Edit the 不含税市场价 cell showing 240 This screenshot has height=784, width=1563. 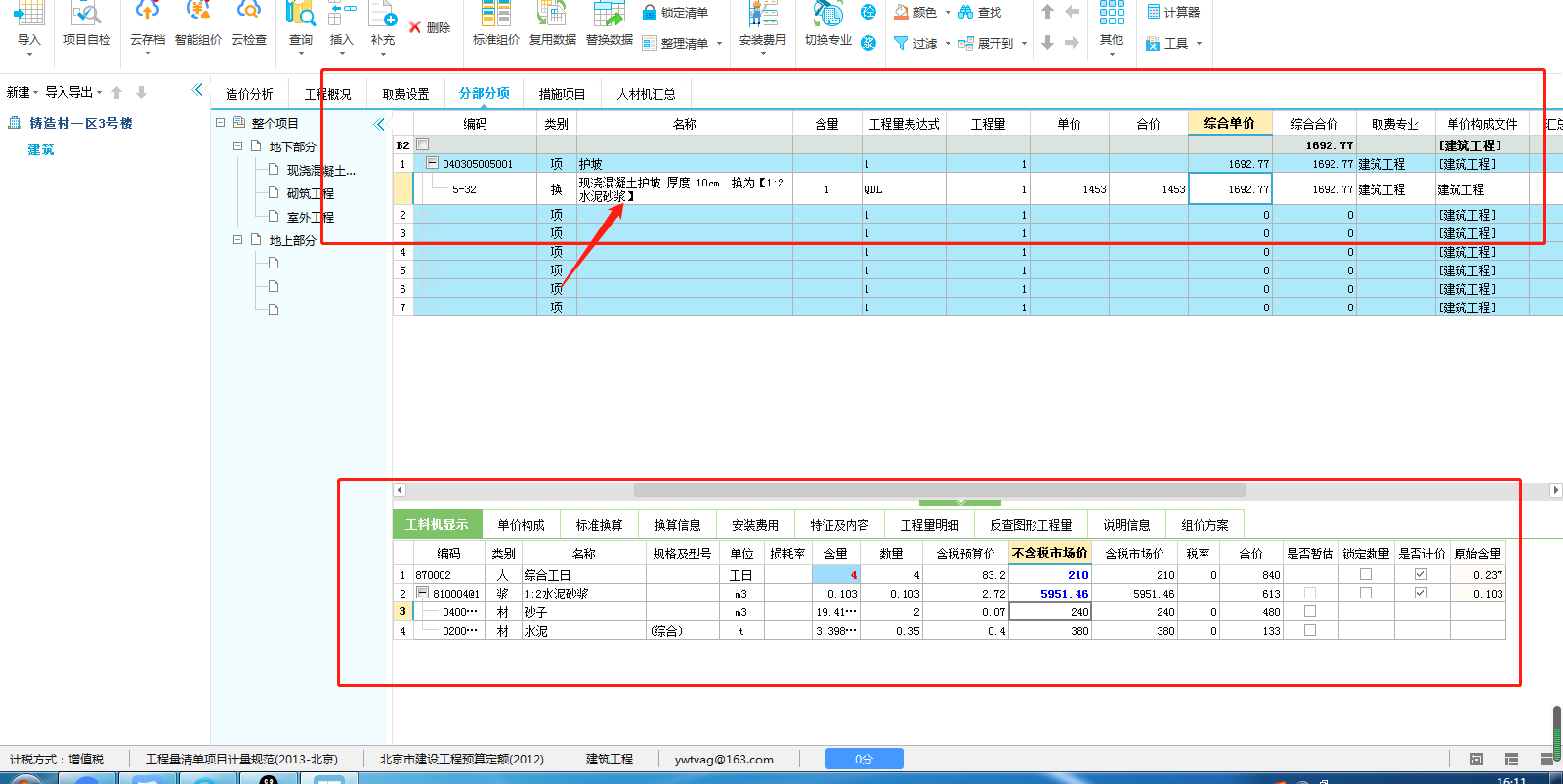point(1049,612)
